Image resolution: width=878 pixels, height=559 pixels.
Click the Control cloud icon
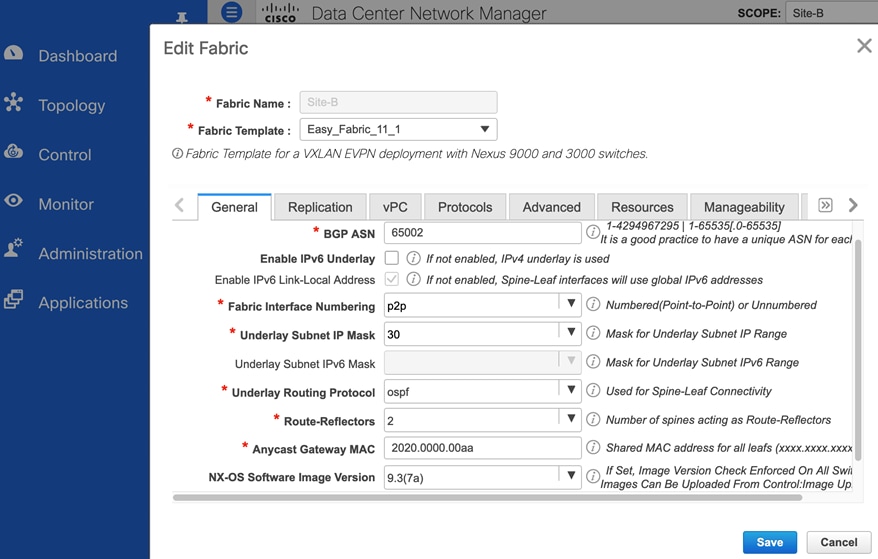coord(14,152)
